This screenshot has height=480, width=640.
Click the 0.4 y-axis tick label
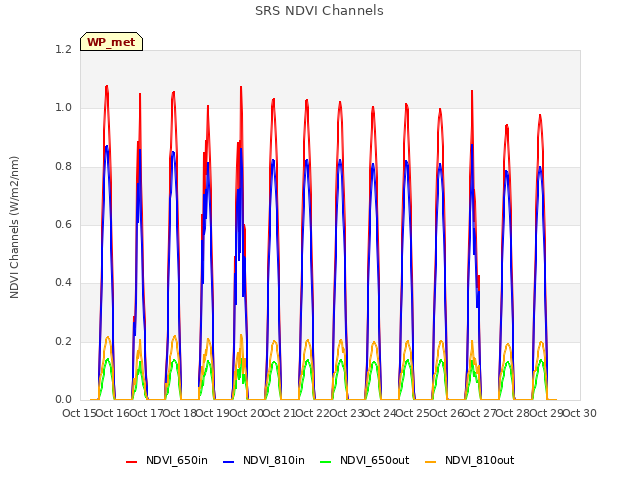[63, 282]
